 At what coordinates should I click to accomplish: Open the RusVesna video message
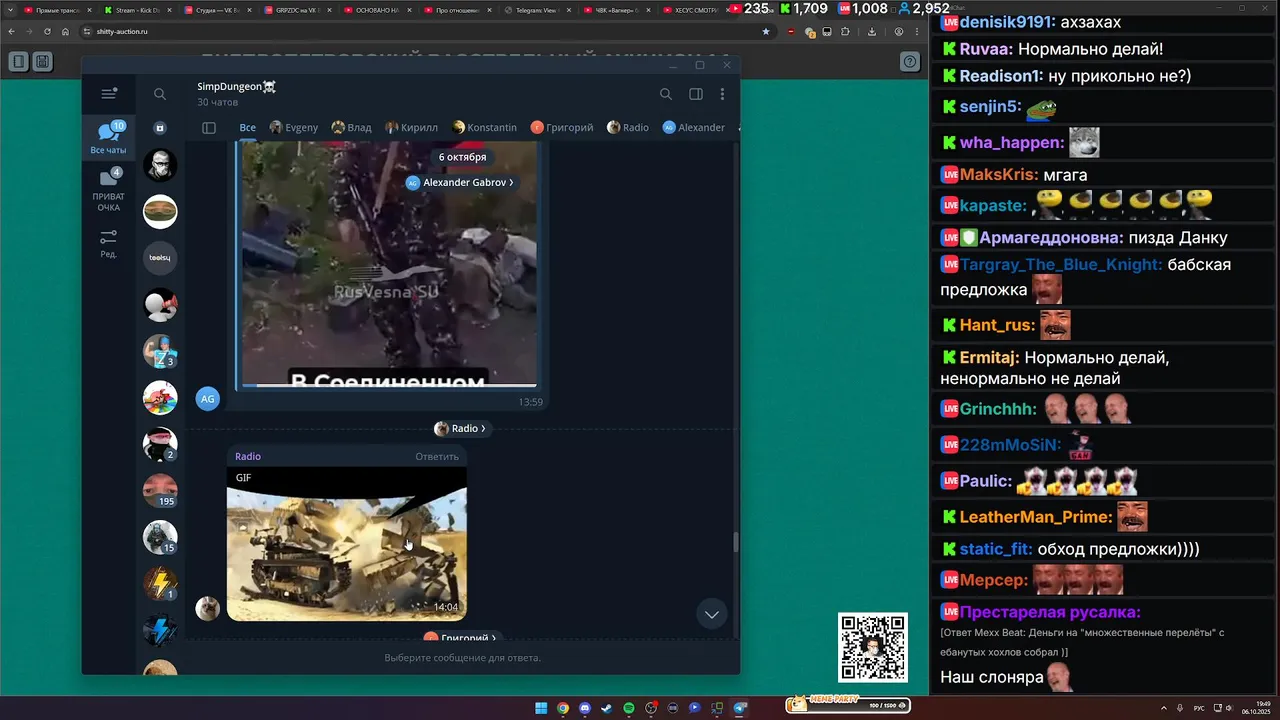389,264
